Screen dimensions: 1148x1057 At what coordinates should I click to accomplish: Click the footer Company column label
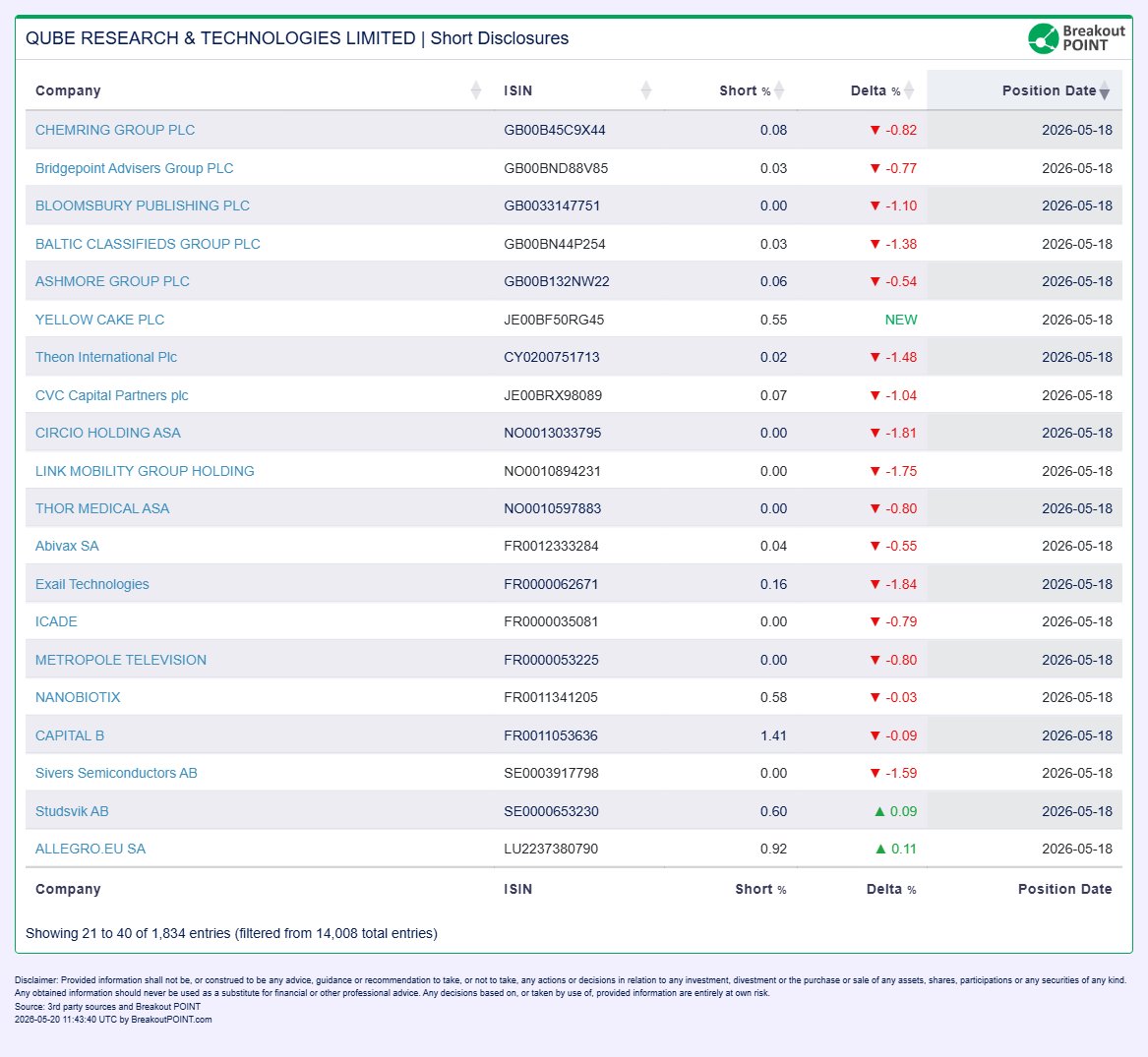(68, 889)
